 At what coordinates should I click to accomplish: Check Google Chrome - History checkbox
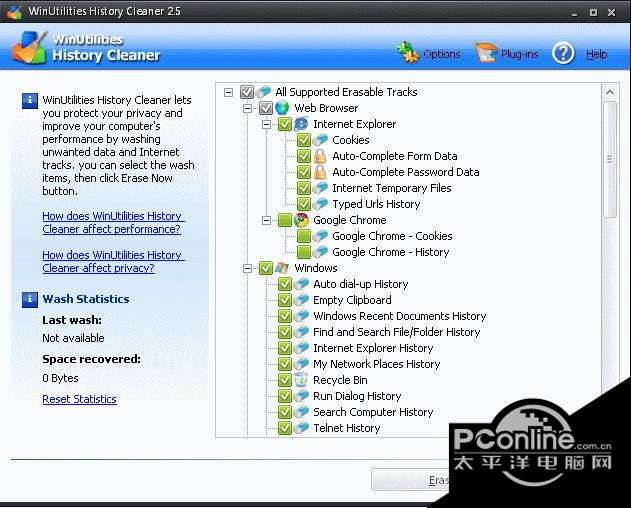[303, 252]
